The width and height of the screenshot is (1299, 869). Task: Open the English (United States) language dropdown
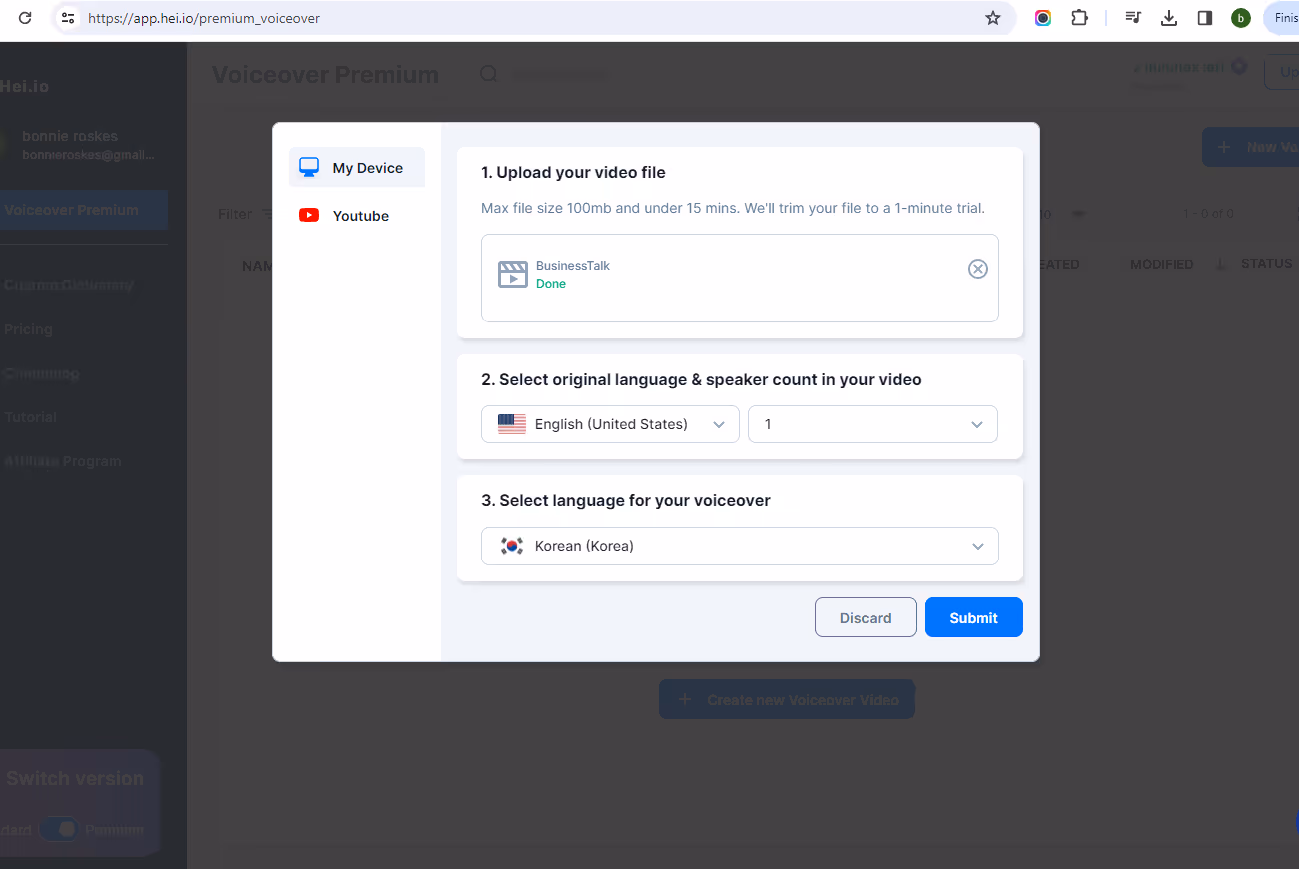coord(610,424)
